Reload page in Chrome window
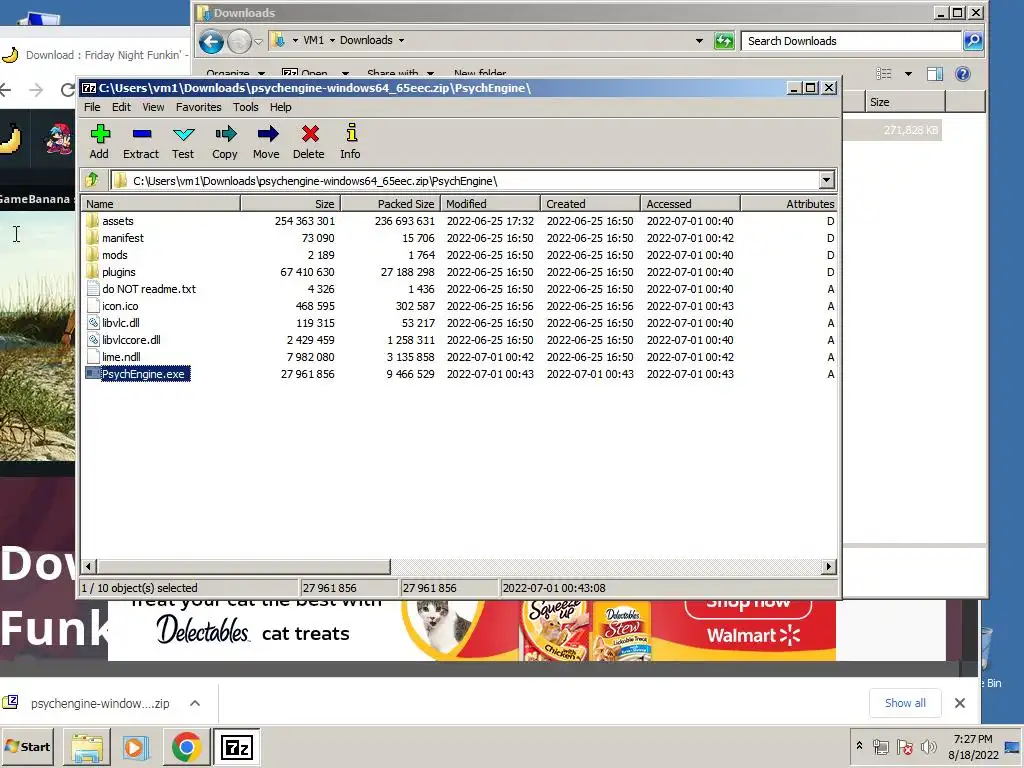Screen dimensions: 1024x768 tap(67, 89)
